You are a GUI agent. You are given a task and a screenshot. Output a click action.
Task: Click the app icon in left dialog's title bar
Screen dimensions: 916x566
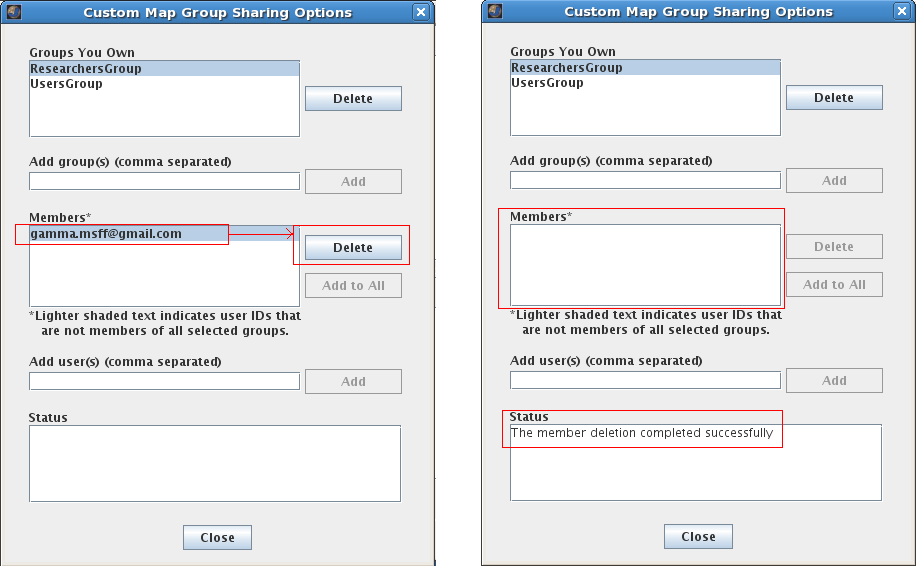(x=13, y=12)
